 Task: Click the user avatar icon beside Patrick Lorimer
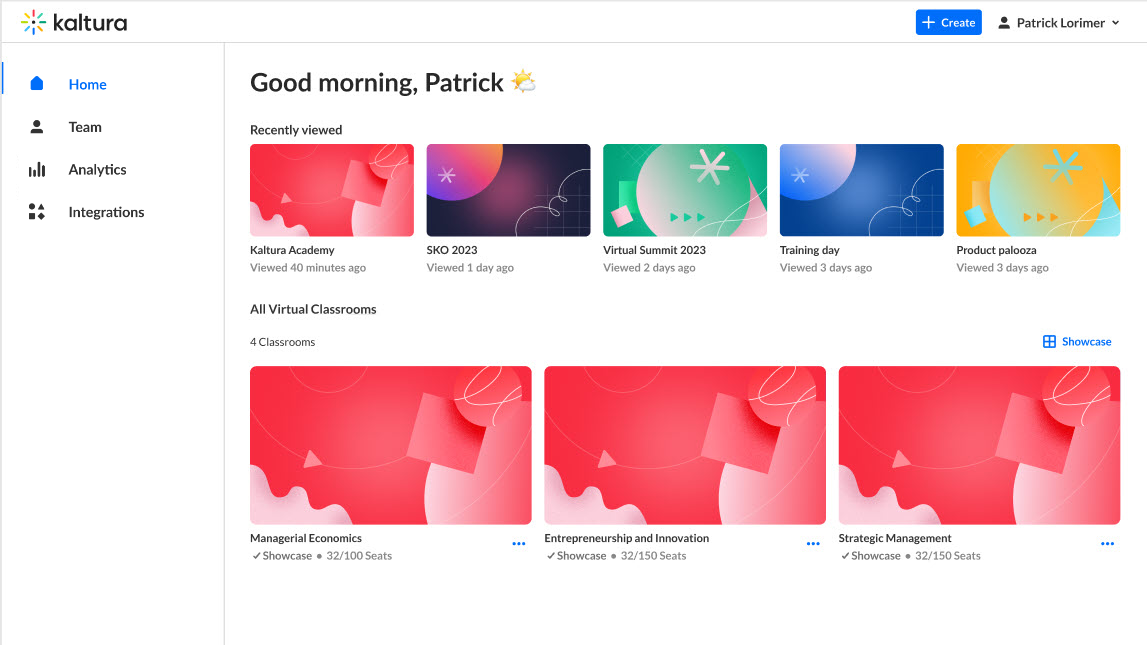tap(1004, 23)
